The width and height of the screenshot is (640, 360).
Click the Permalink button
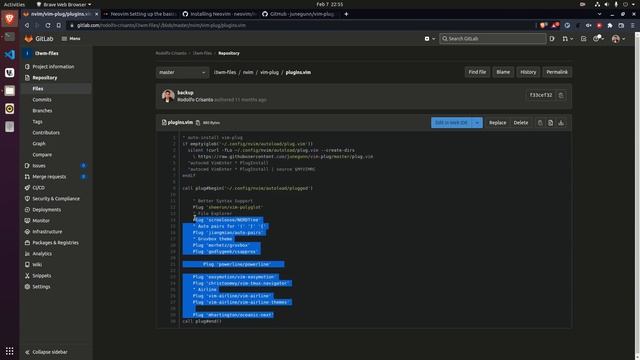point(557,72)
